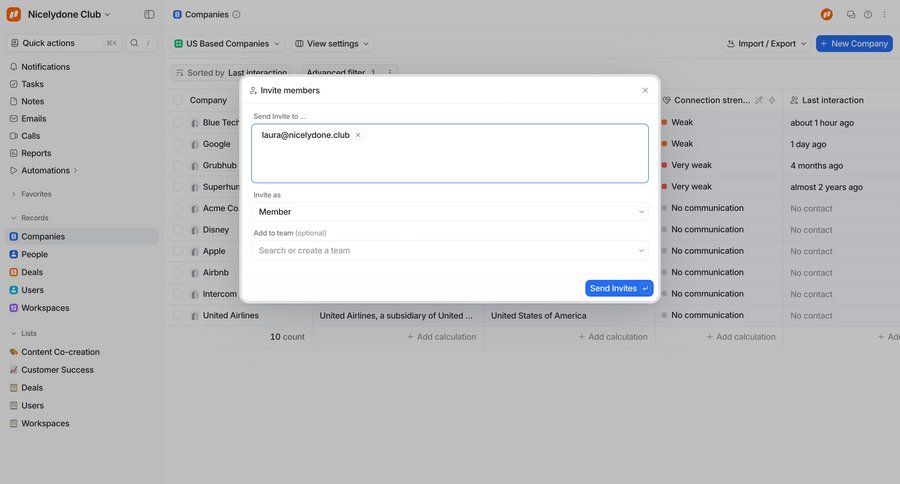900x484 pixels.
Task: Open the three-dot menu in top right
Action: click(885, 14)
